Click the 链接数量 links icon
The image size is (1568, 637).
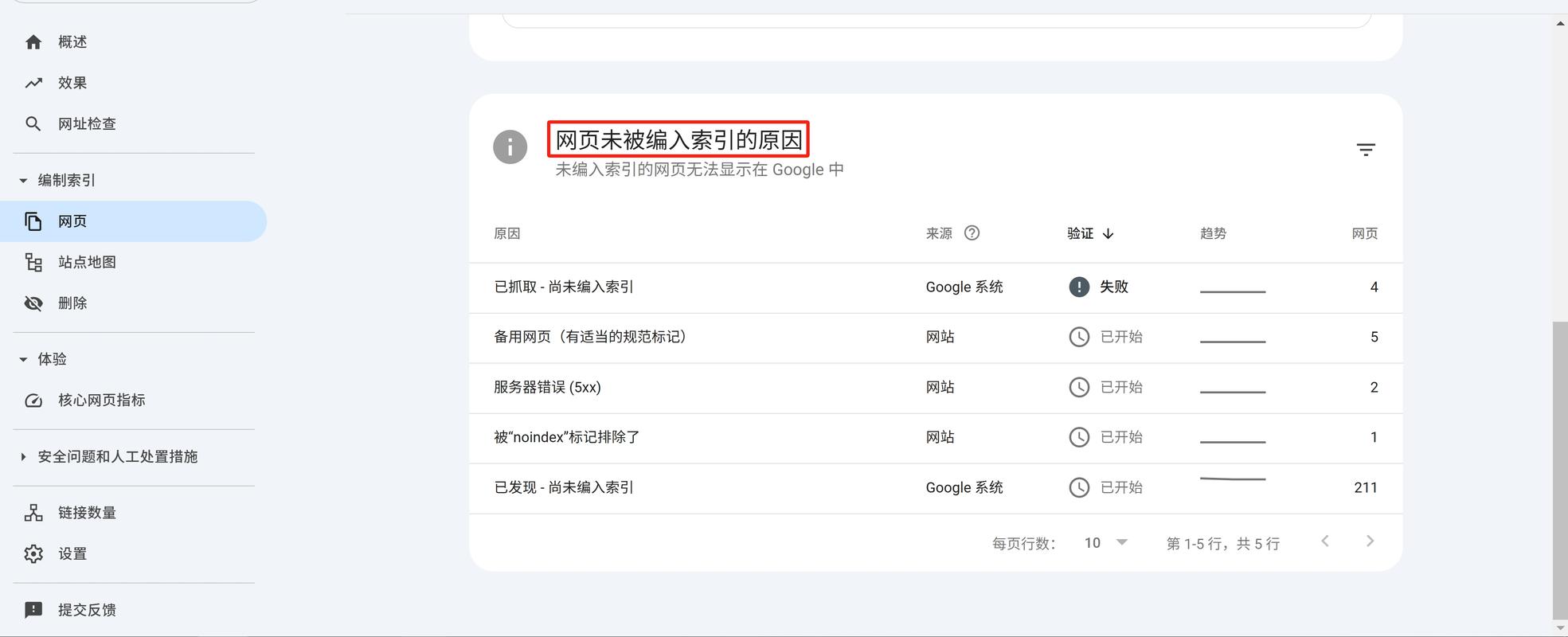point(33,512)
